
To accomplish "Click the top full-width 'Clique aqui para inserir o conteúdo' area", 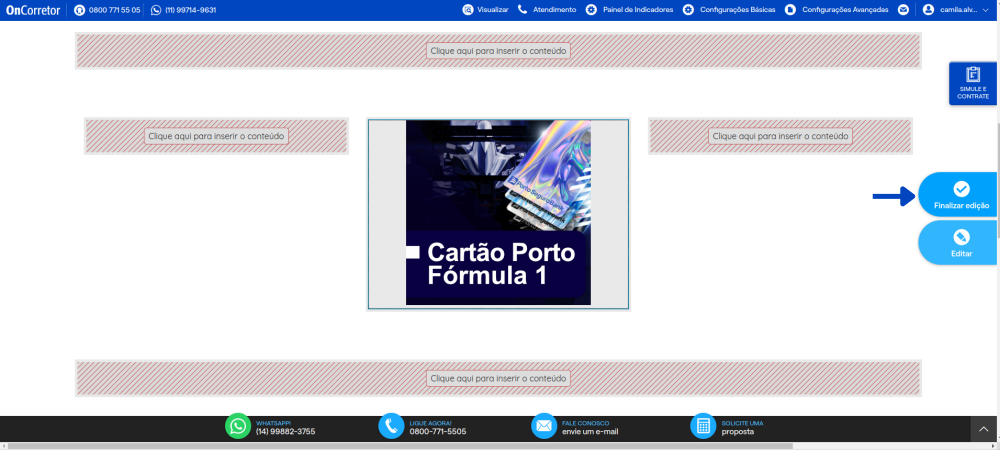I will click(498, 50).
